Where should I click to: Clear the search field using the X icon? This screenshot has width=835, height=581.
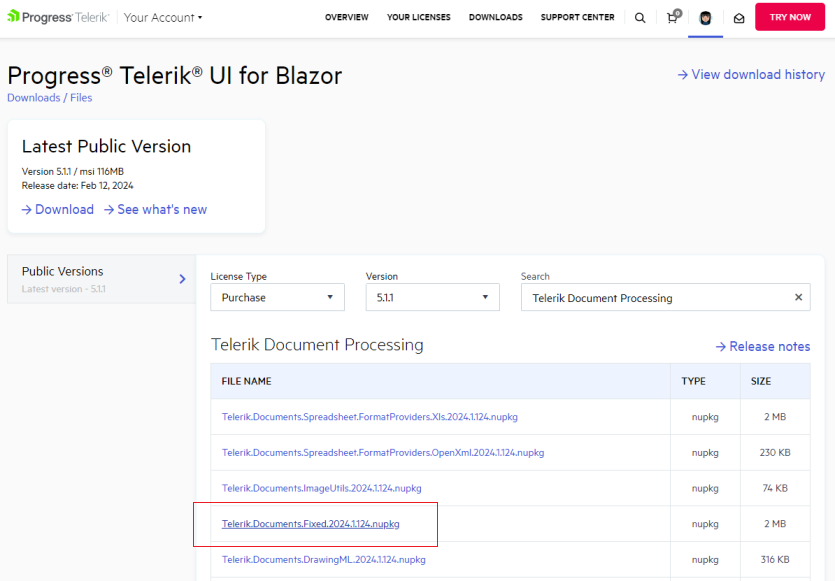tap(798, 297)
